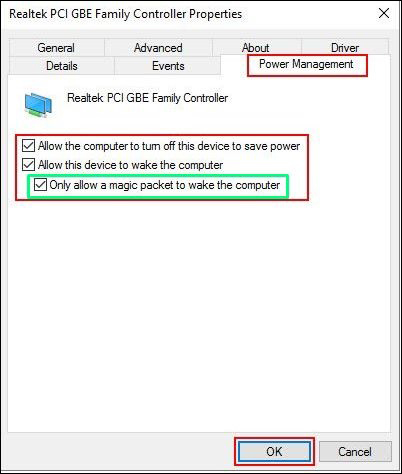Open the Advanced tab

click(x=158, y=48)
